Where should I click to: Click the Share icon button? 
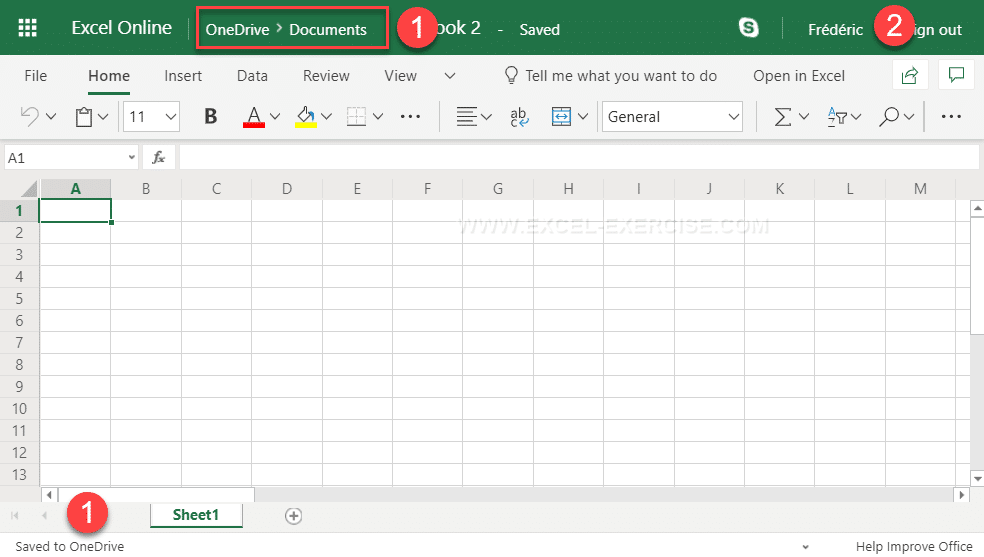point(910,76)
